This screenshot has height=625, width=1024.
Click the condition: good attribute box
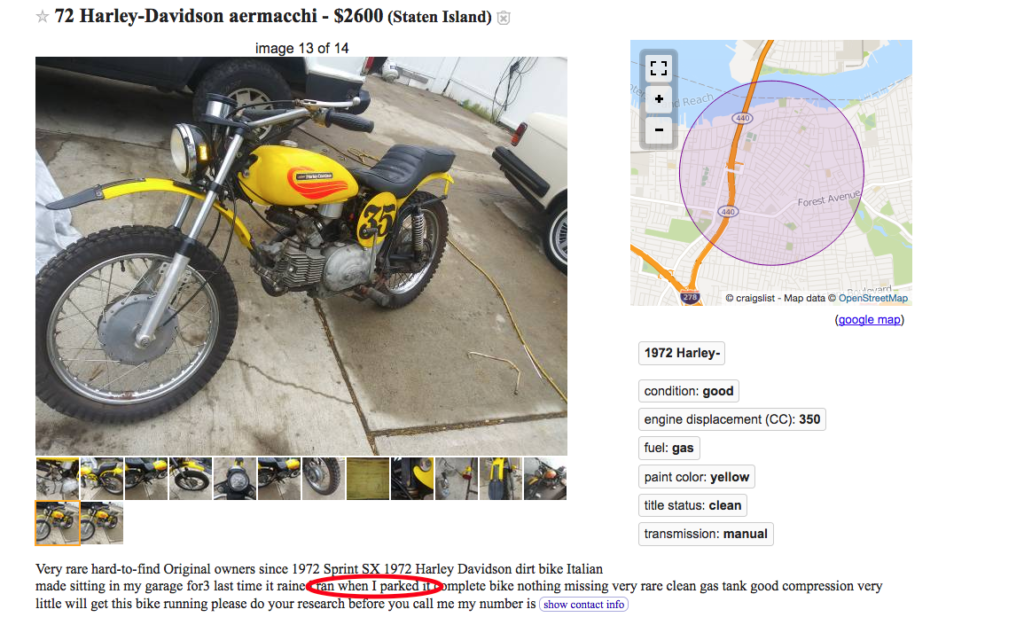(688, 391)
